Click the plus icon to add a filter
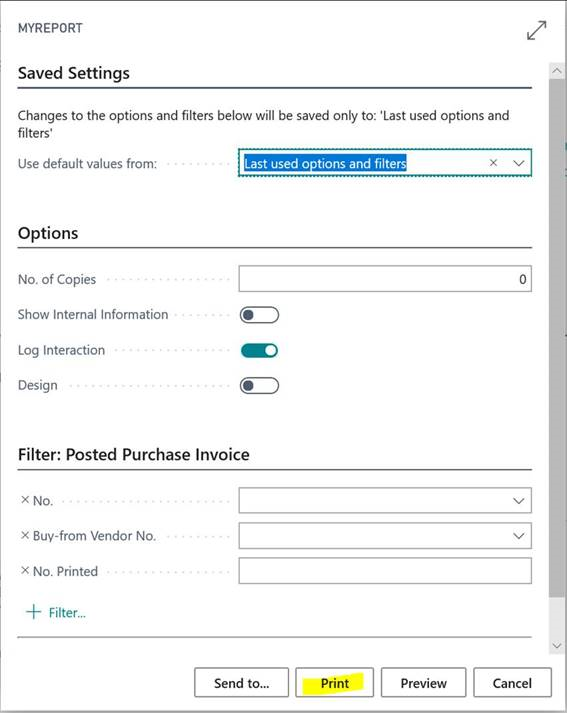Screen dimensions: 567x713 click(x=34, y=612)
